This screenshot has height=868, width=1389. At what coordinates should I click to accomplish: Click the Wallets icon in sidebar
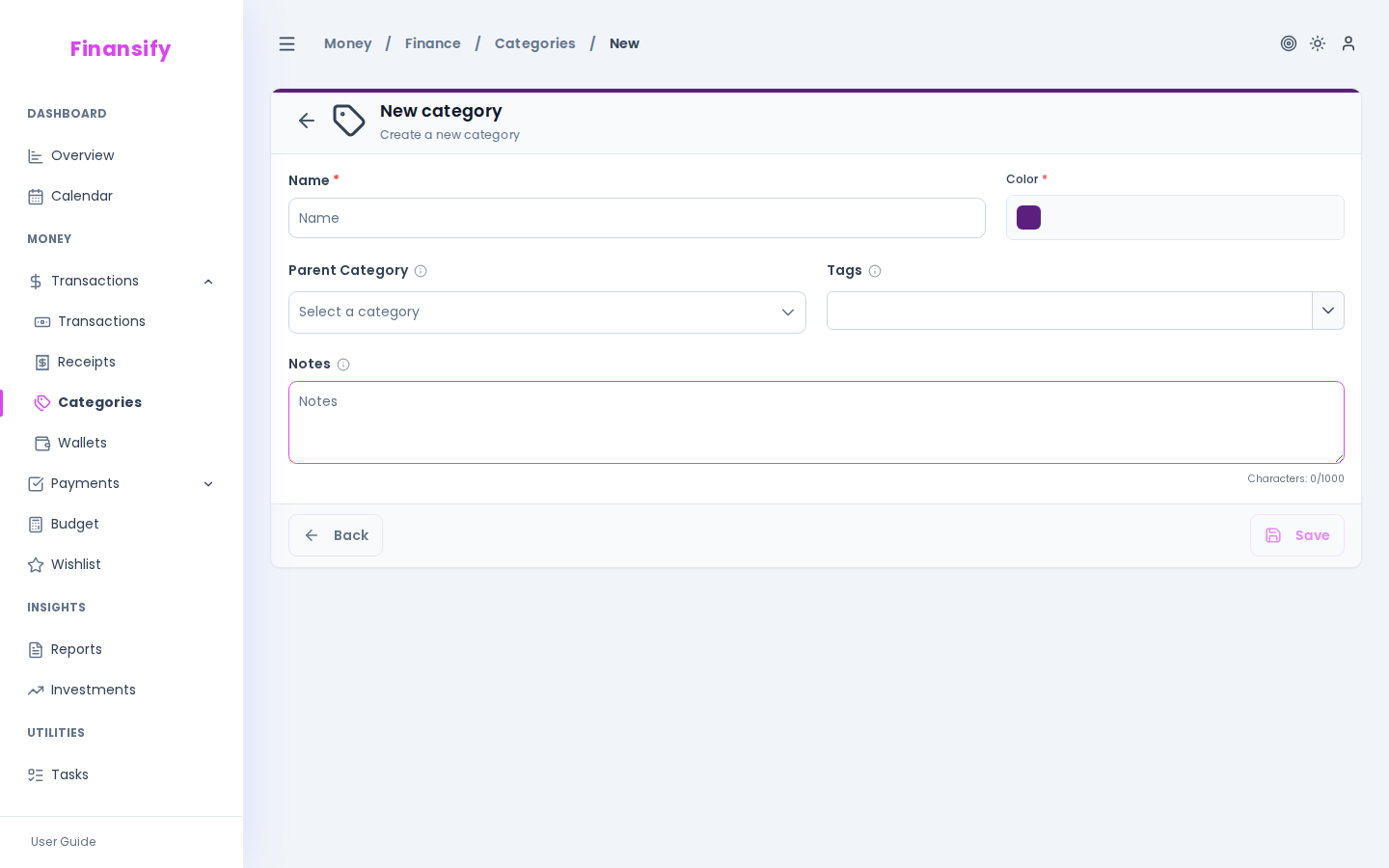pyautogui.click(x=43, y=443)
